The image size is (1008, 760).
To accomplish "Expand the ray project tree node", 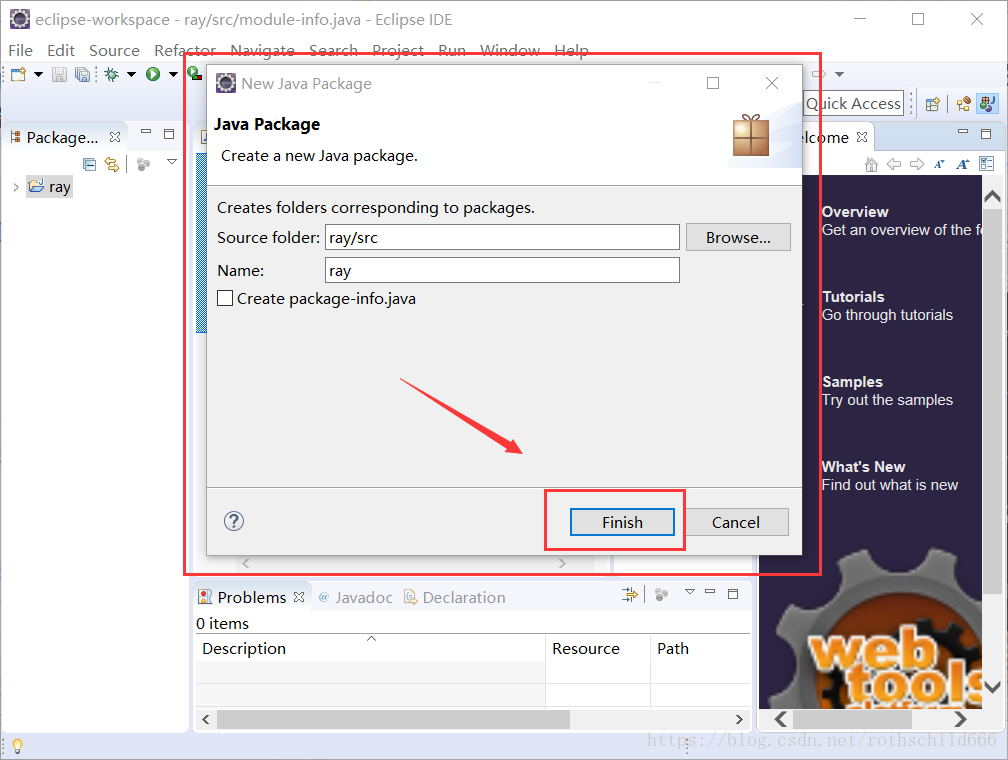I will point(15,187).
